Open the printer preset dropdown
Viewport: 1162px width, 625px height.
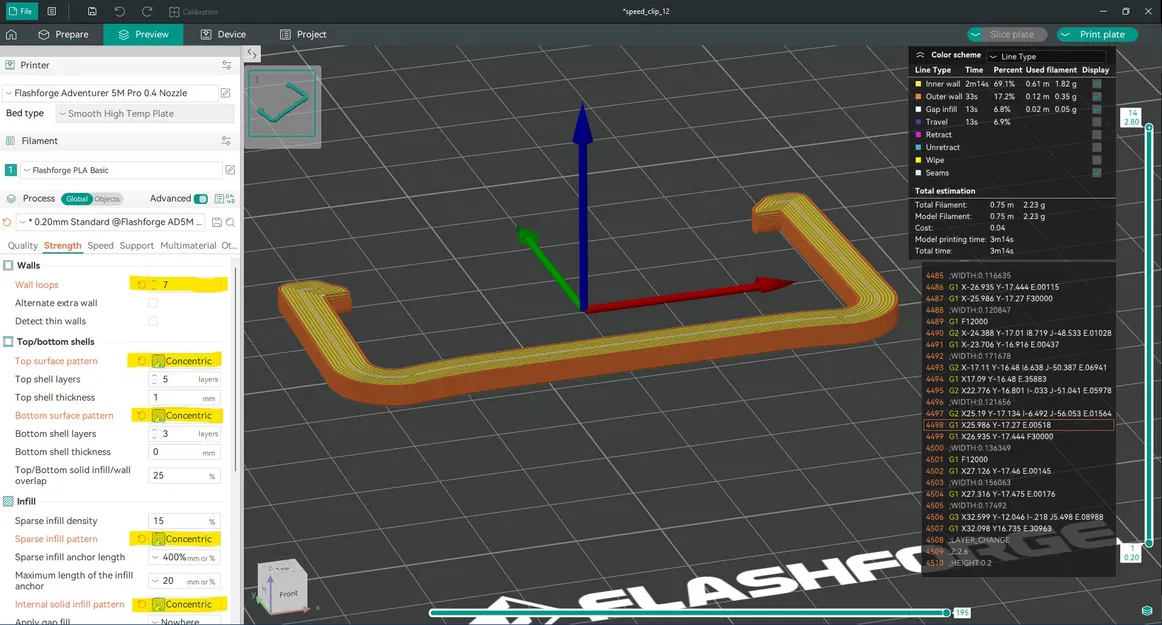tap(110, 93)
